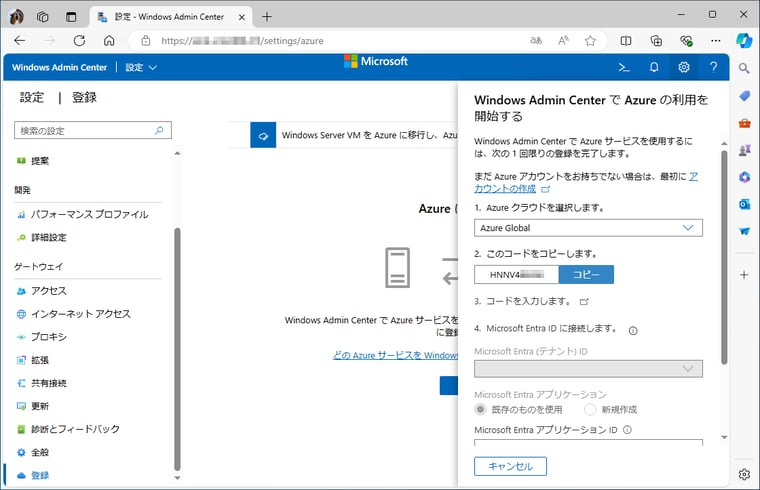Open the Outlook sidebar icon
The image size is (760, 490).
click(744, 204)
